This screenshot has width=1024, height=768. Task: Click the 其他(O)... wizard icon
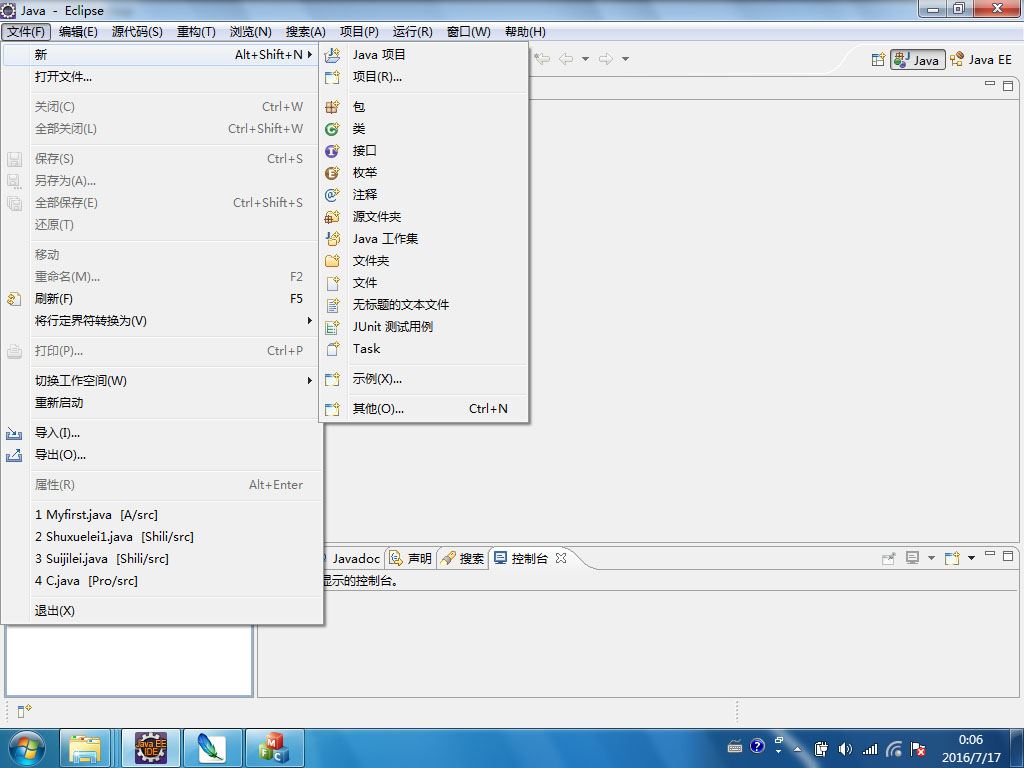click(x=332, y=409)
